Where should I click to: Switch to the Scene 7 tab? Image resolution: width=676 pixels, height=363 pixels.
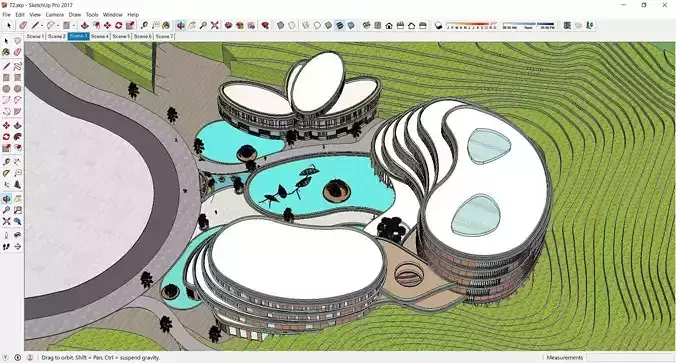[x=164, y=36]
